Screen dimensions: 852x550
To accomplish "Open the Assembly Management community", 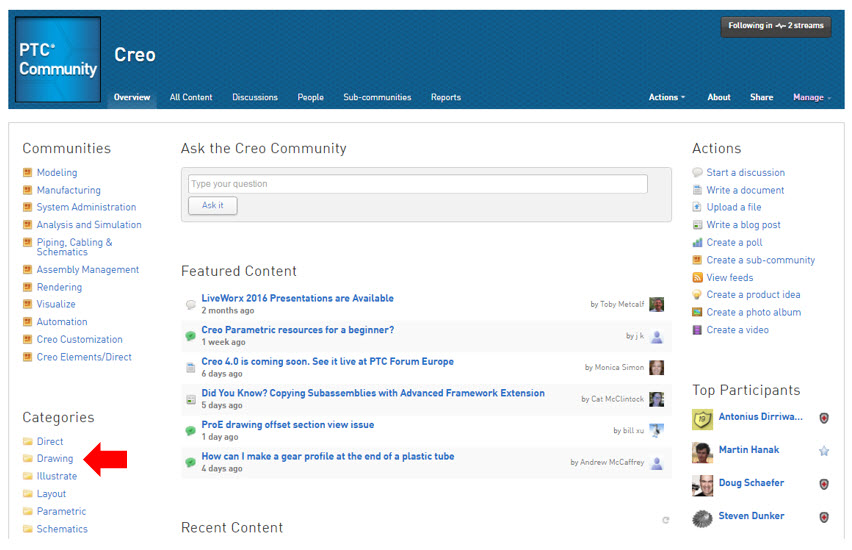I will coord(87,270).
